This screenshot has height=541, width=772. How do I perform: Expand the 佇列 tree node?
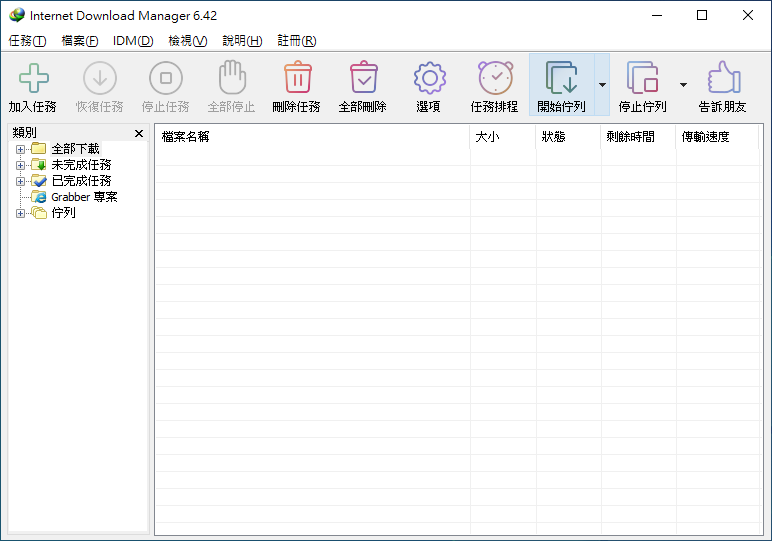coord(20,213)
